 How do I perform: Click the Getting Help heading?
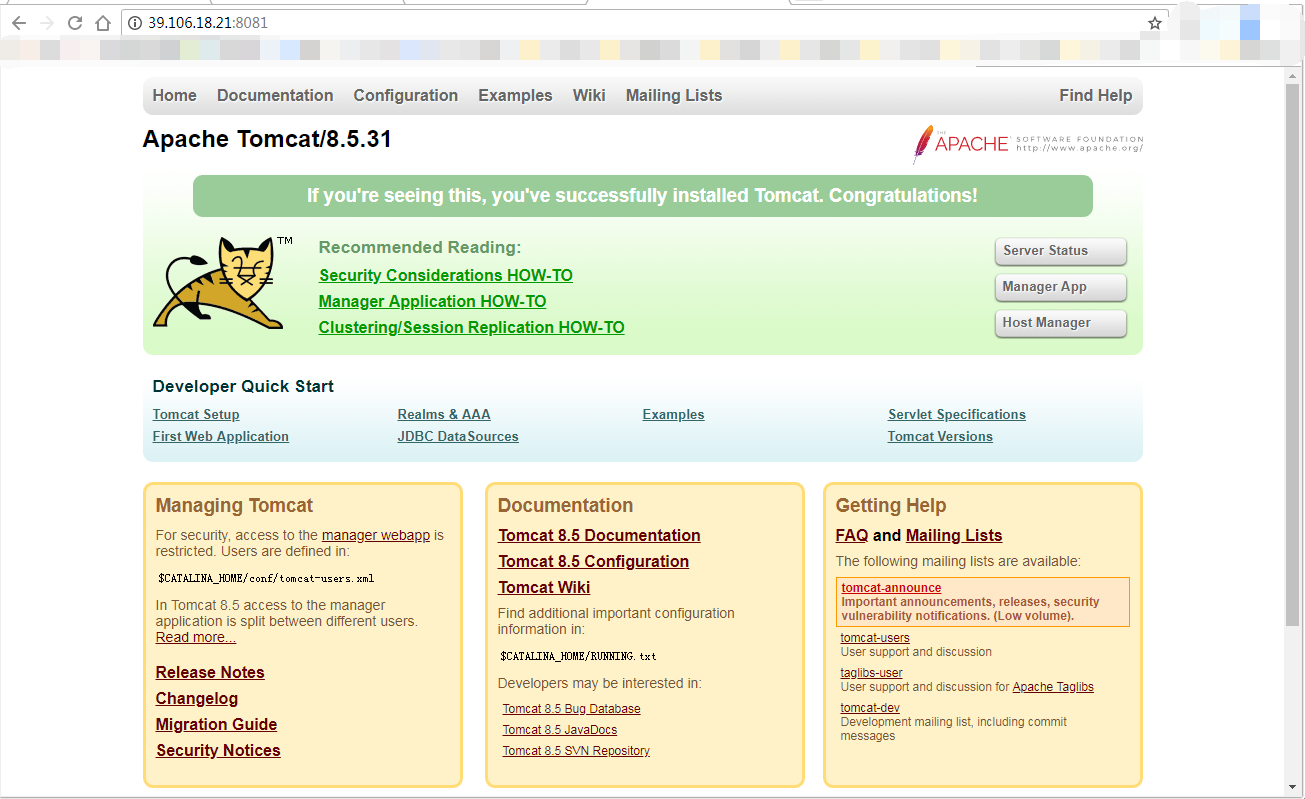pos(891,506)
